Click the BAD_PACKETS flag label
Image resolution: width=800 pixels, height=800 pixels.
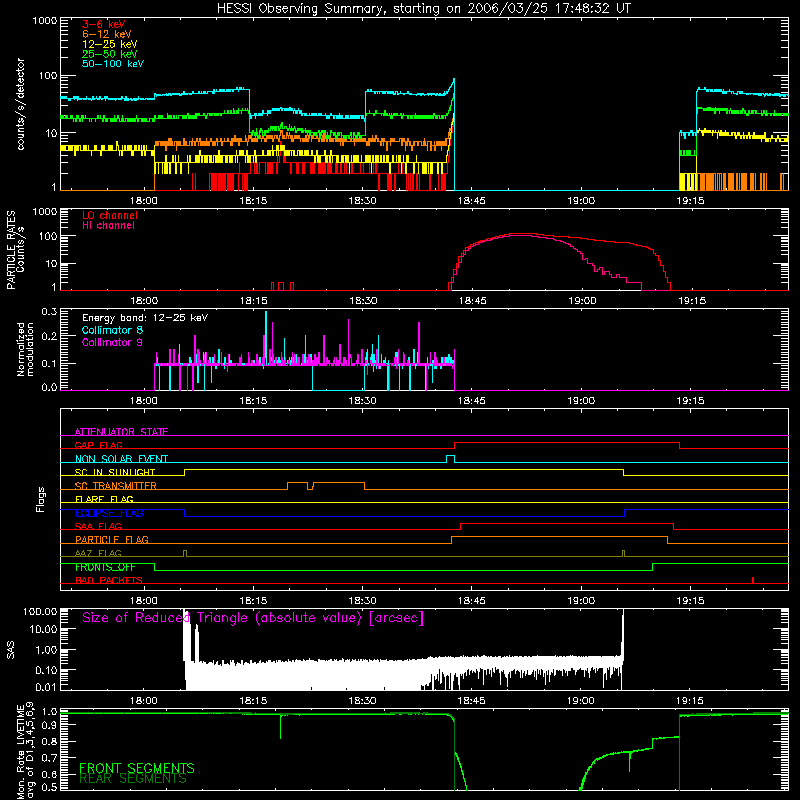pyautogui.click(x=109, y=580)
